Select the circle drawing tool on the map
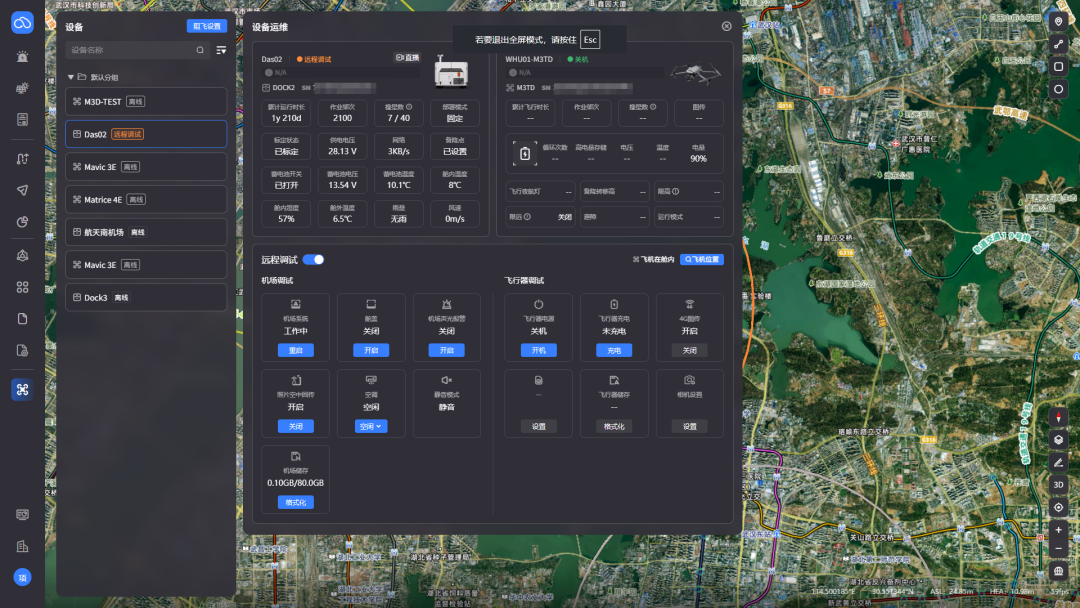Screen dimensions: 1080x608 (1059, 90)
